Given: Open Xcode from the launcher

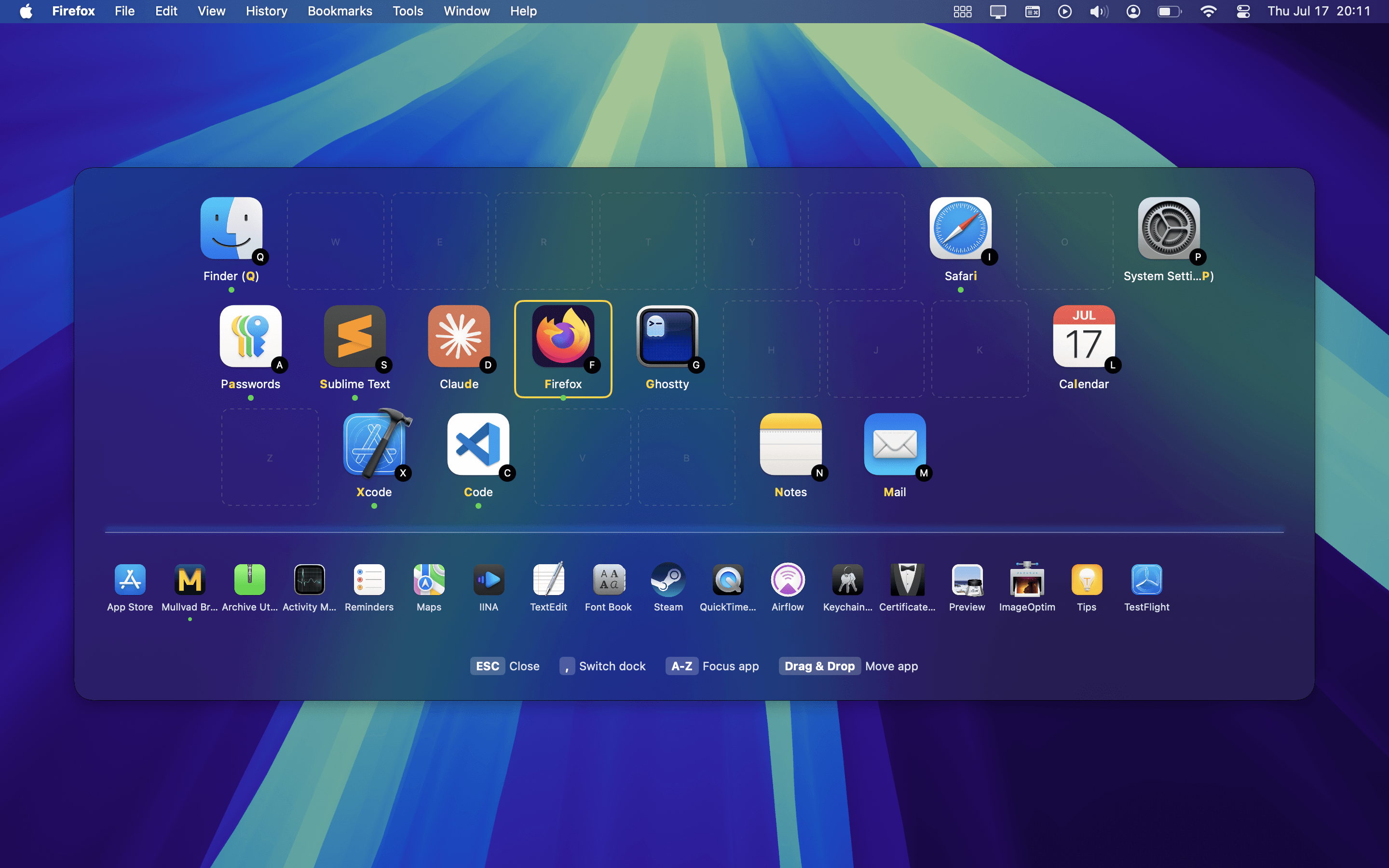Looking at the screenshot, I should click(374, 444).
